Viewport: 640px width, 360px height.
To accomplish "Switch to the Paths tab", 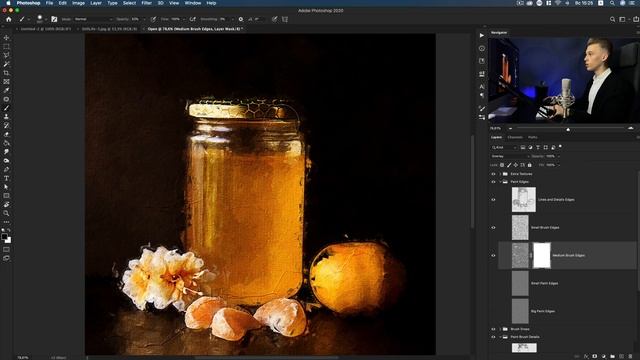I will (x=533, y=138).
